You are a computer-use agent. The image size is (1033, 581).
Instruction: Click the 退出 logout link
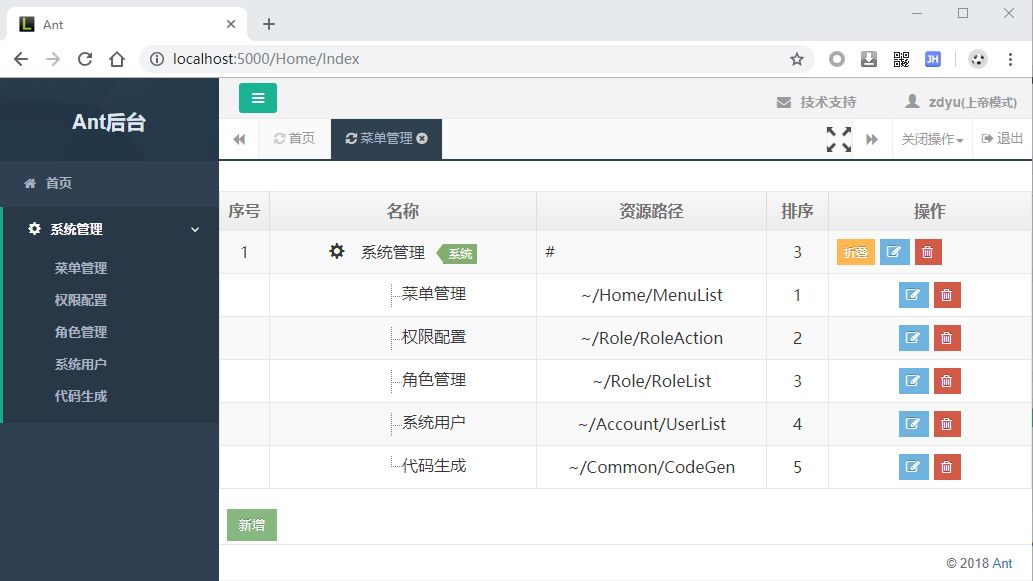(x=1003, y=139)
